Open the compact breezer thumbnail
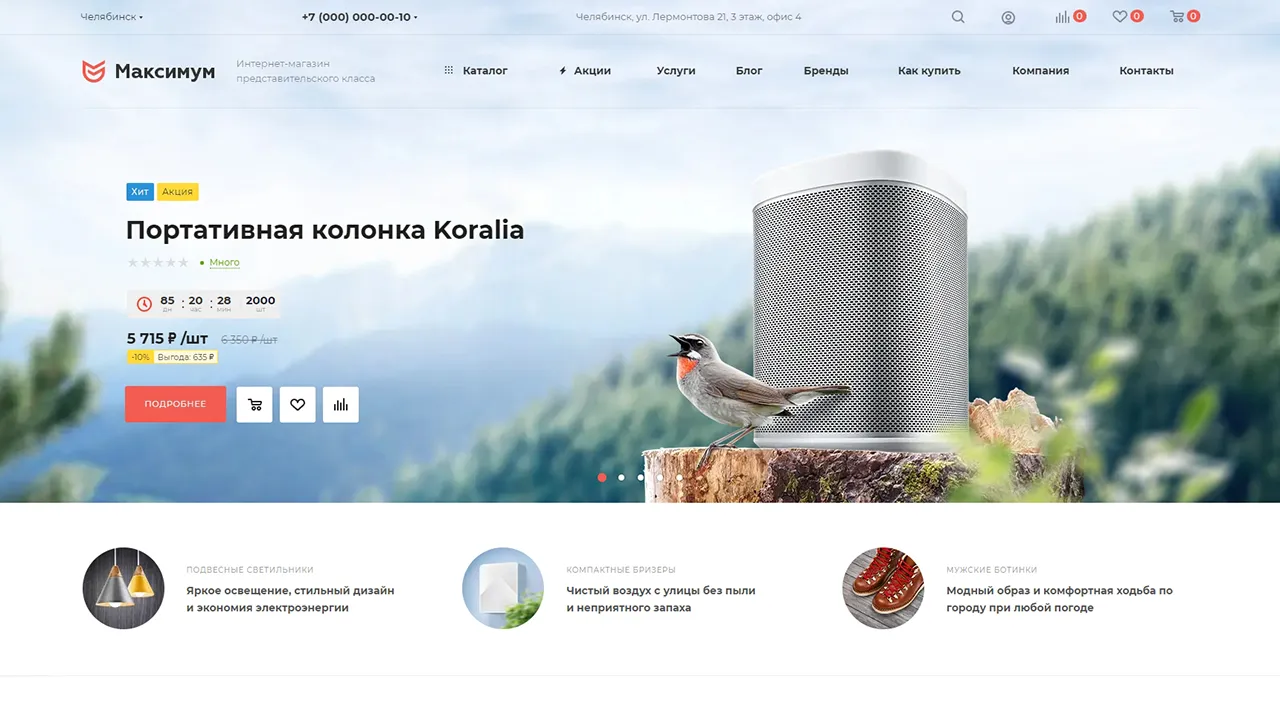The width and height of the screenshot is (1280, 720). click(503, 588)
